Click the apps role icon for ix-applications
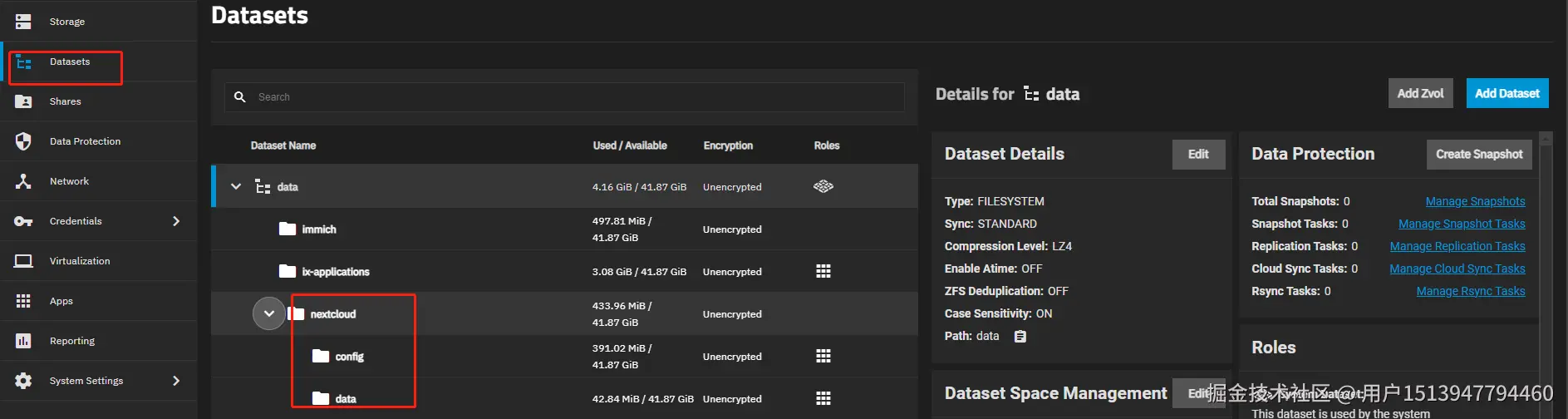Viewport: 1568px width, 419px height. [x=823, y=272]
